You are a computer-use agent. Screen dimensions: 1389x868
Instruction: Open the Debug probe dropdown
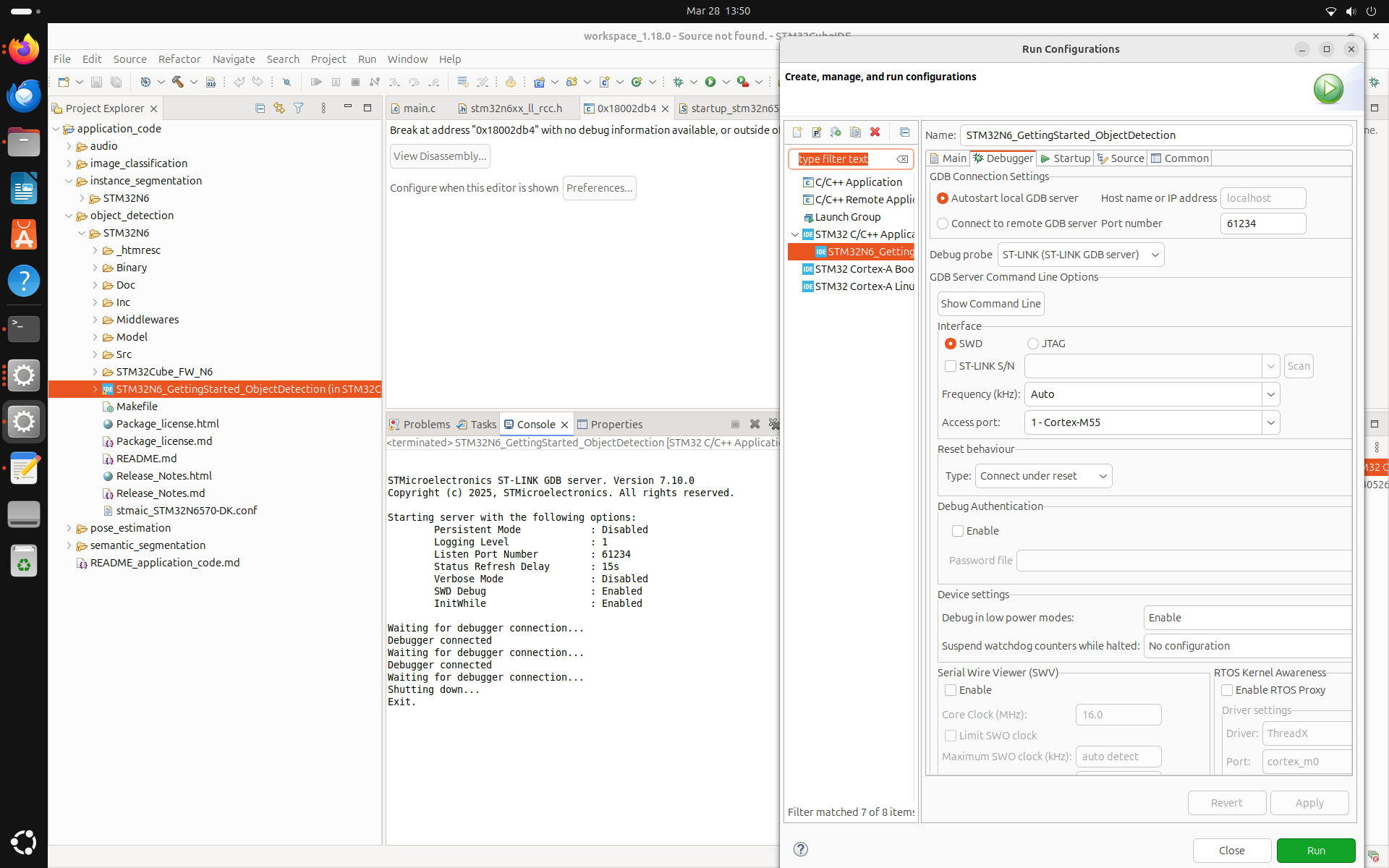click(1080, 255)
